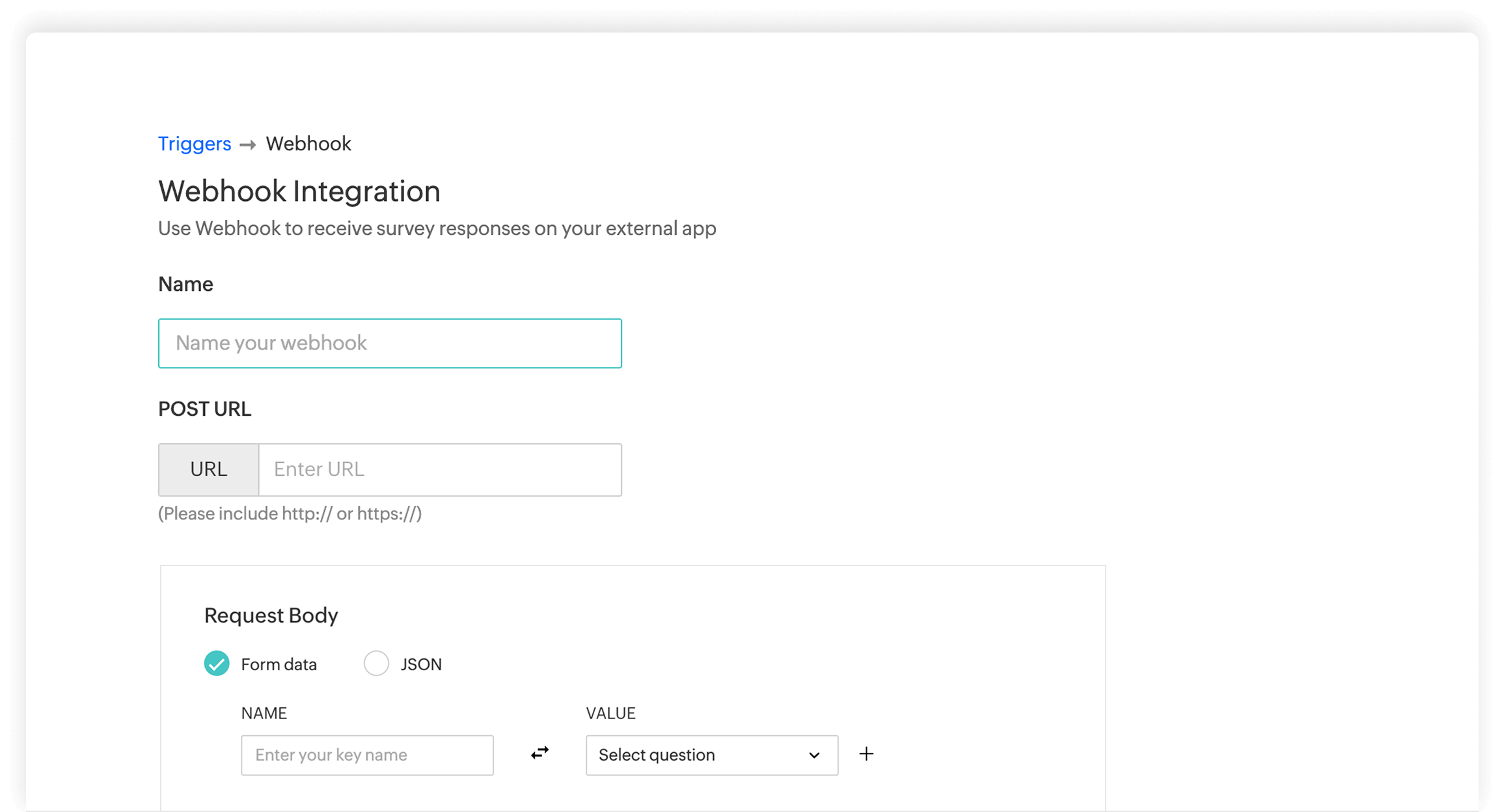The width and height of the screenshot is (1502, 812).
Task: Focus the Name your webhook field
Action: [x=389, y=343]
